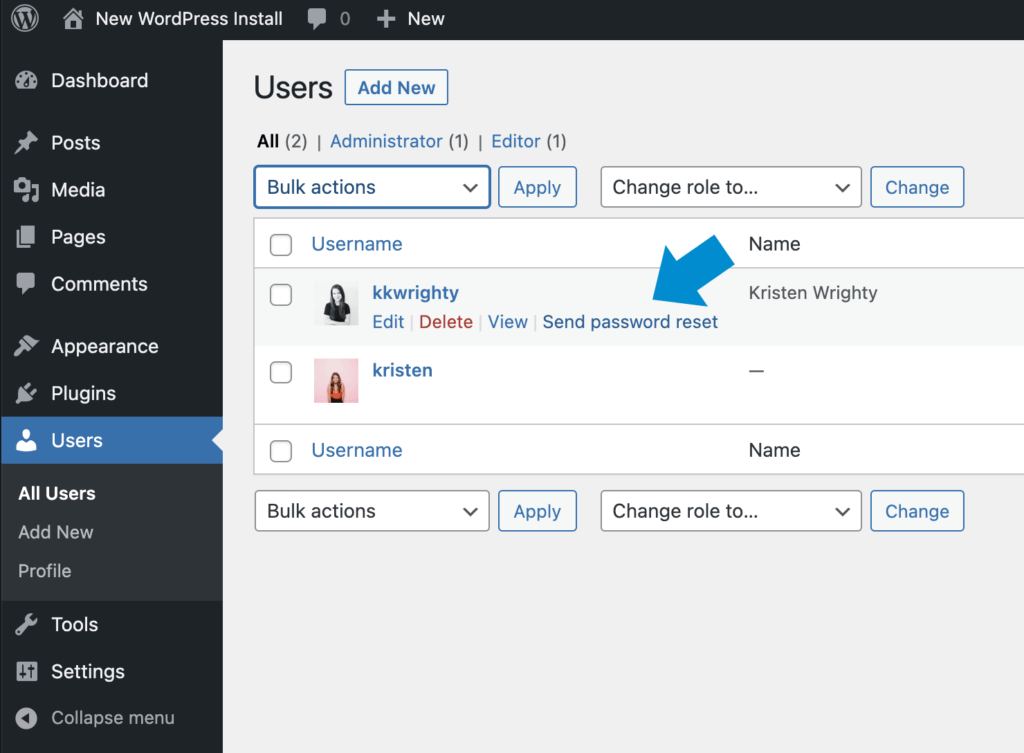Image resolution: width=1024 pixels, height=753 pixels.
Task: Open Add New under the Users menu
Action: click(55, 532)
